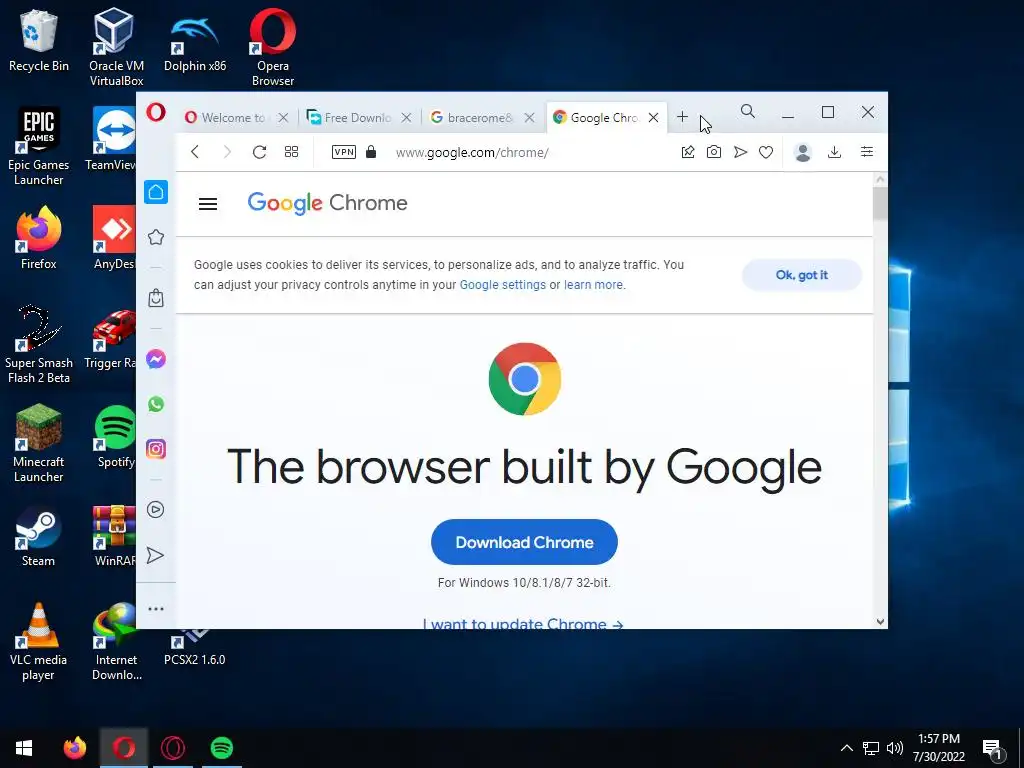This screenshot has width=1024, height=768.
Task: Send page to My Flow icon
Action: point(740,152)
